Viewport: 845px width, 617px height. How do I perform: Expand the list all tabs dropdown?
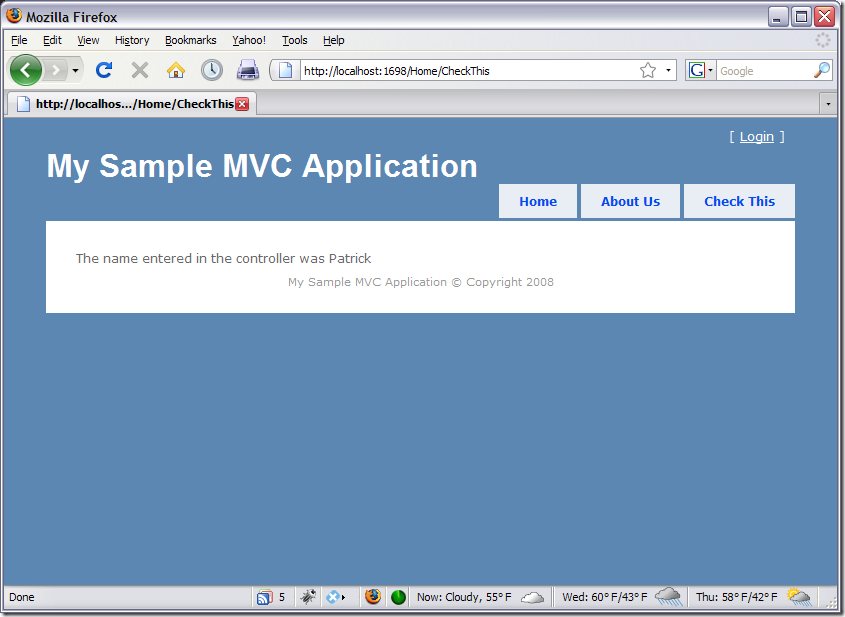click(827, 103)
